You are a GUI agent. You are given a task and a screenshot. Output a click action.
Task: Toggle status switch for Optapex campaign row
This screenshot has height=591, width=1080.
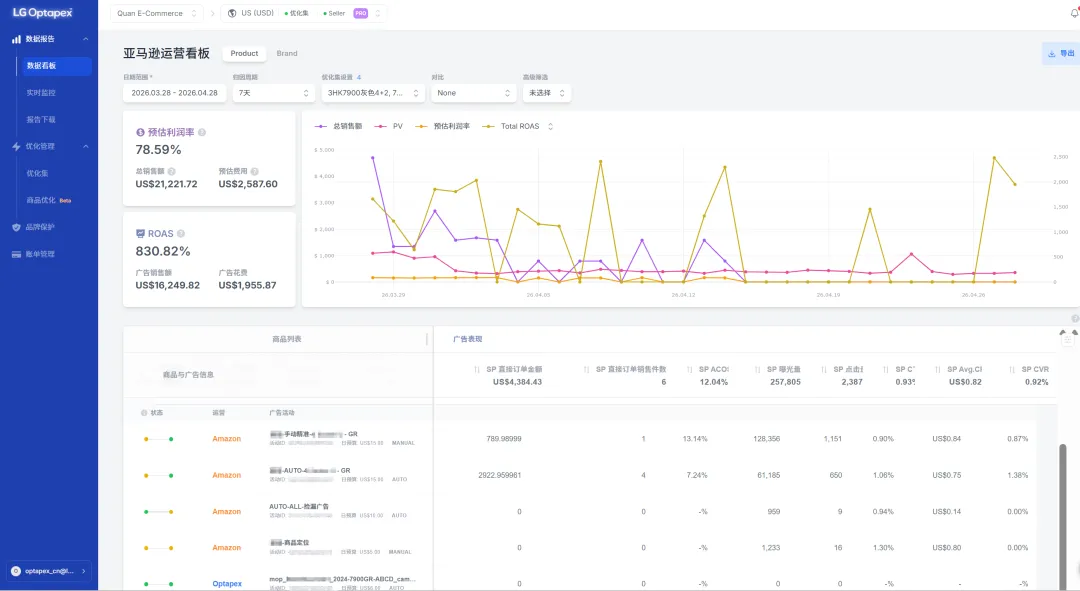click(x=158, y=584)
